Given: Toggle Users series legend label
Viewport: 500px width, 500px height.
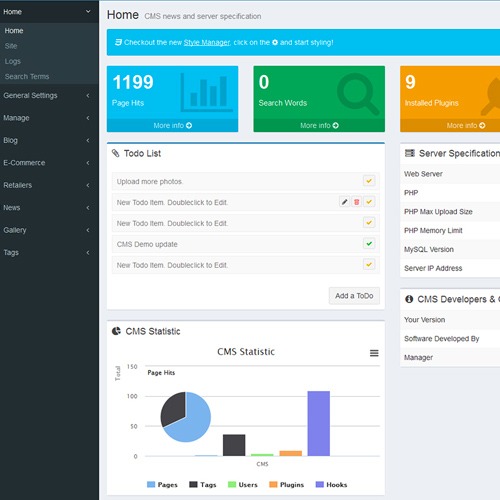Looking at the screenshot, I should 248,485.
